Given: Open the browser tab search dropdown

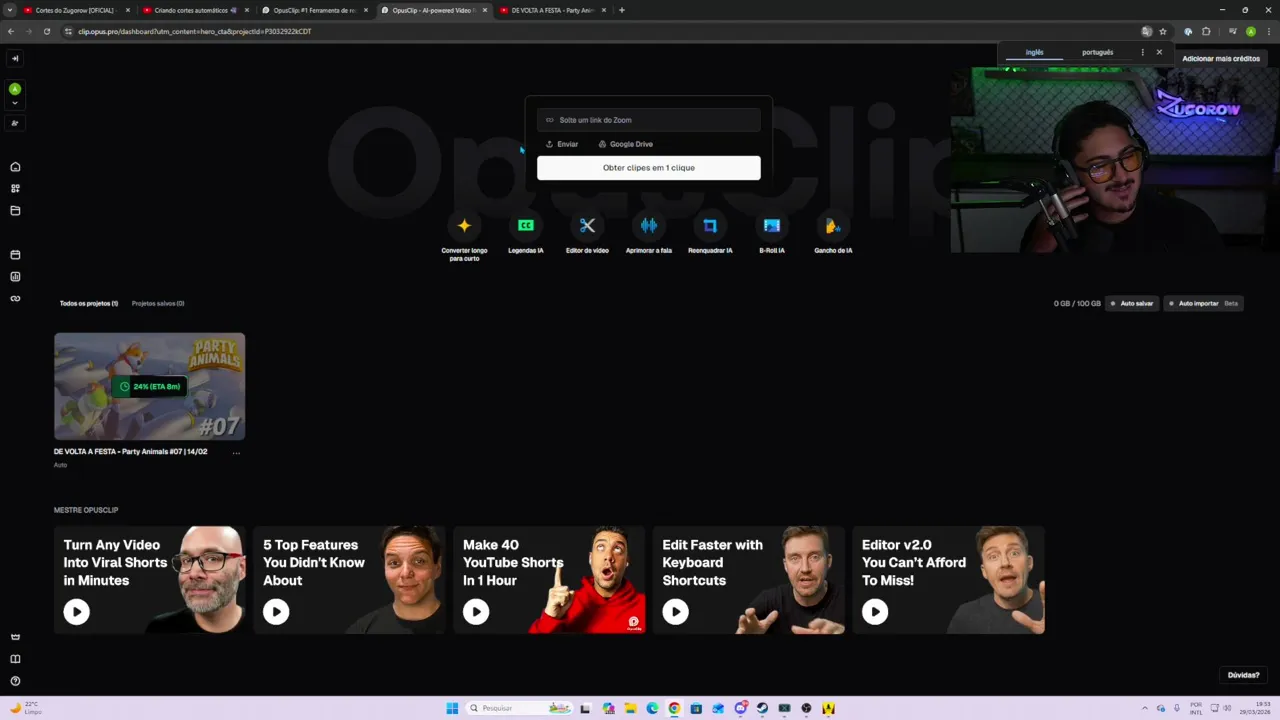Looking at the screenshot, I should (x=10, y=10).
